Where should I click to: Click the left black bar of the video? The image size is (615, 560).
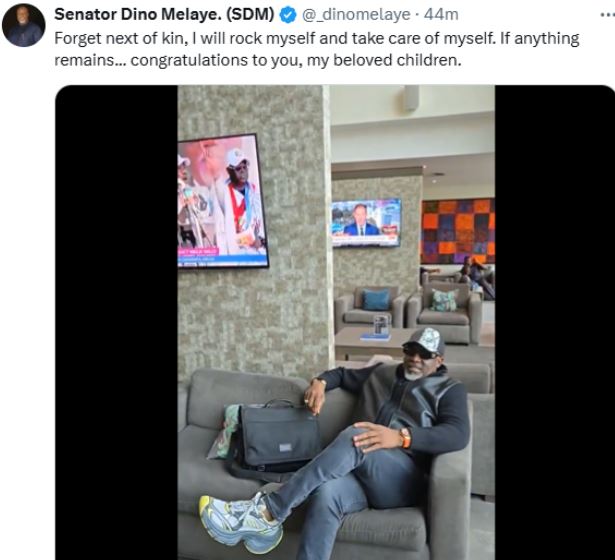click(x=116, y=322)
